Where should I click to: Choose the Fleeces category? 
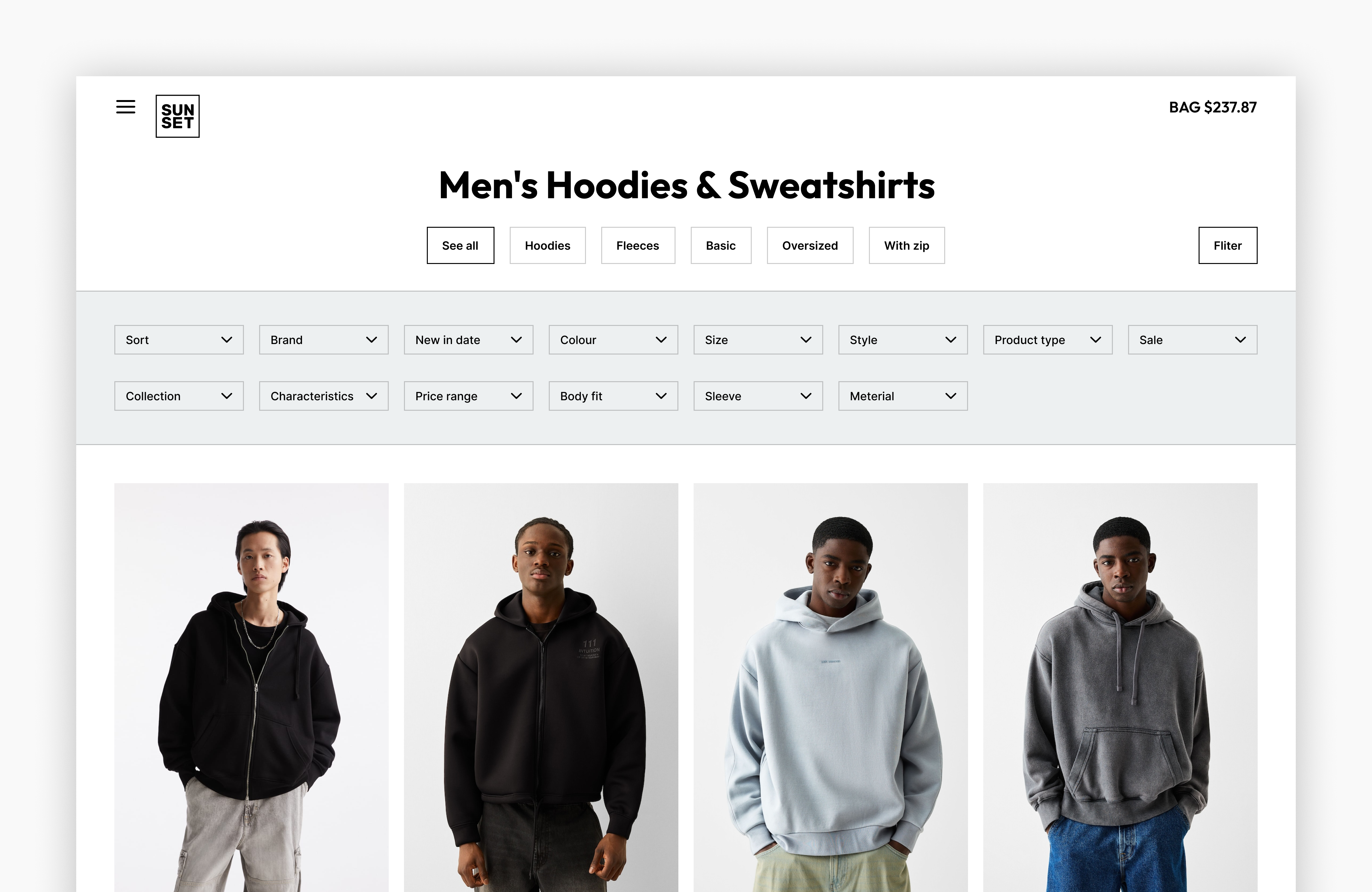pos(638,246)
